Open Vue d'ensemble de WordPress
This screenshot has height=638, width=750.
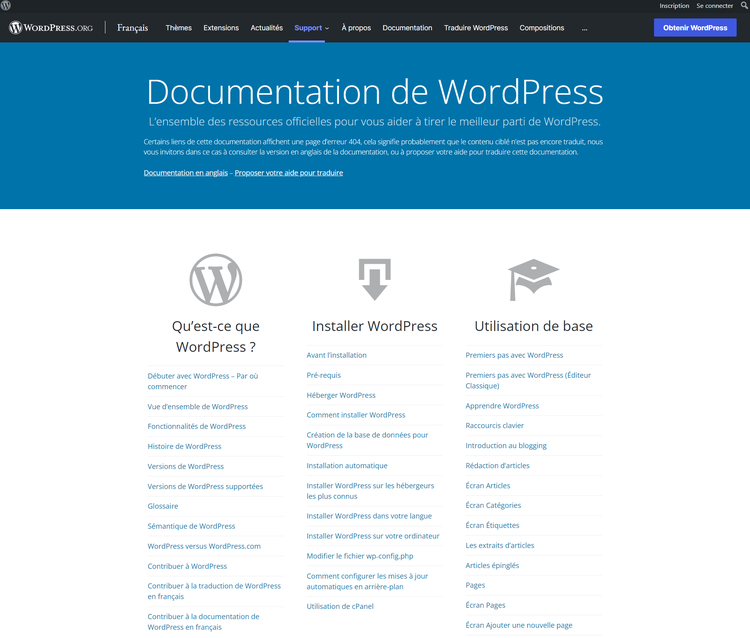pyautogui.click(x=198, y=407)
